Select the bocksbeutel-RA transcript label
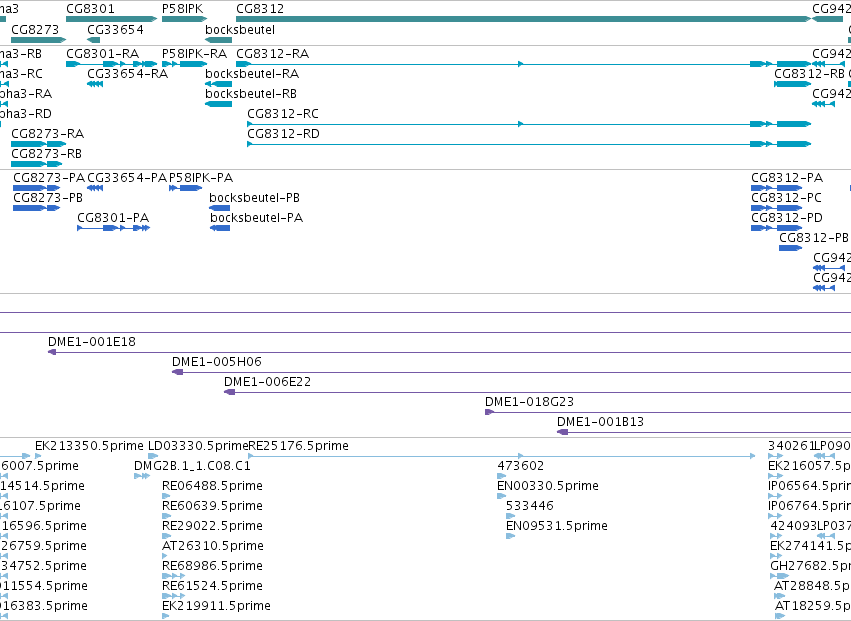Viewport: 851px width, 621px height. point(252,74)
